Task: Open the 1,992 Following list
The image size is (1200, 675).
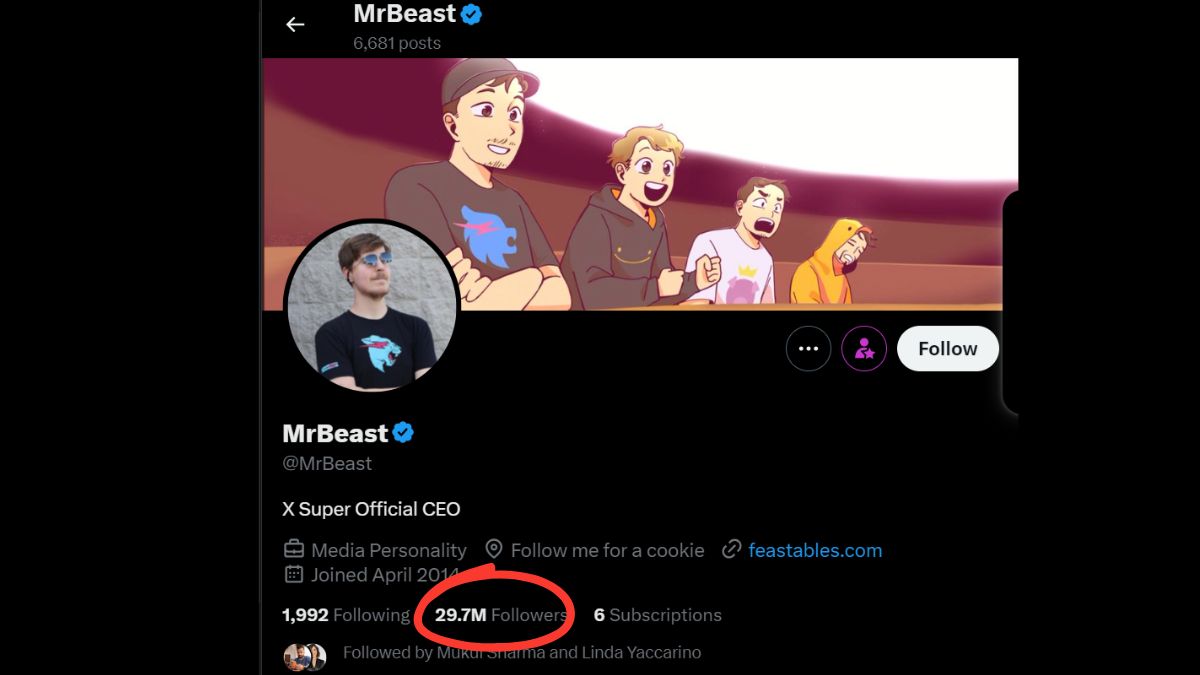Action: point(346,615)
